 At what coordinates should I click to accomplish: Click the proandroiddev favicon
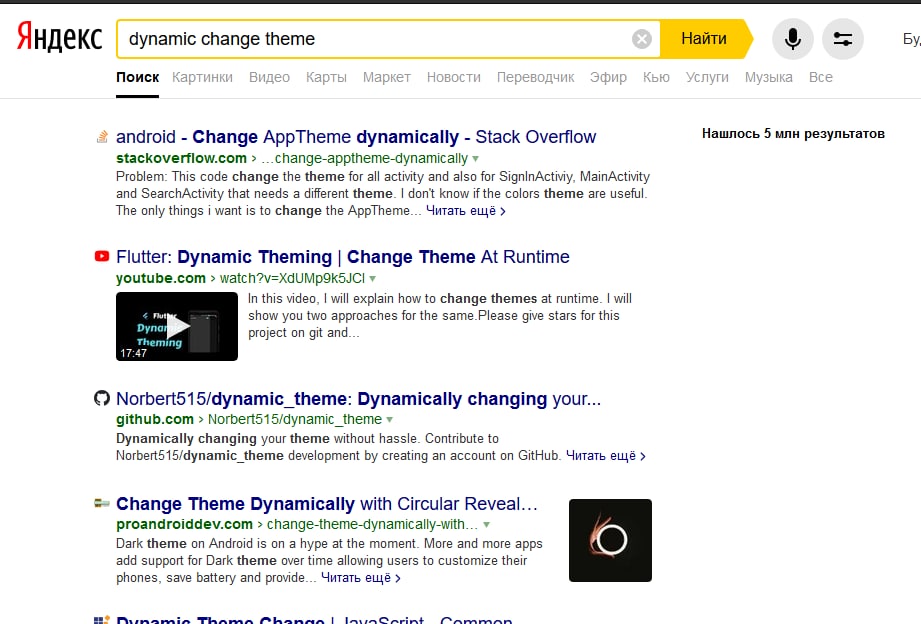(102, 503)
